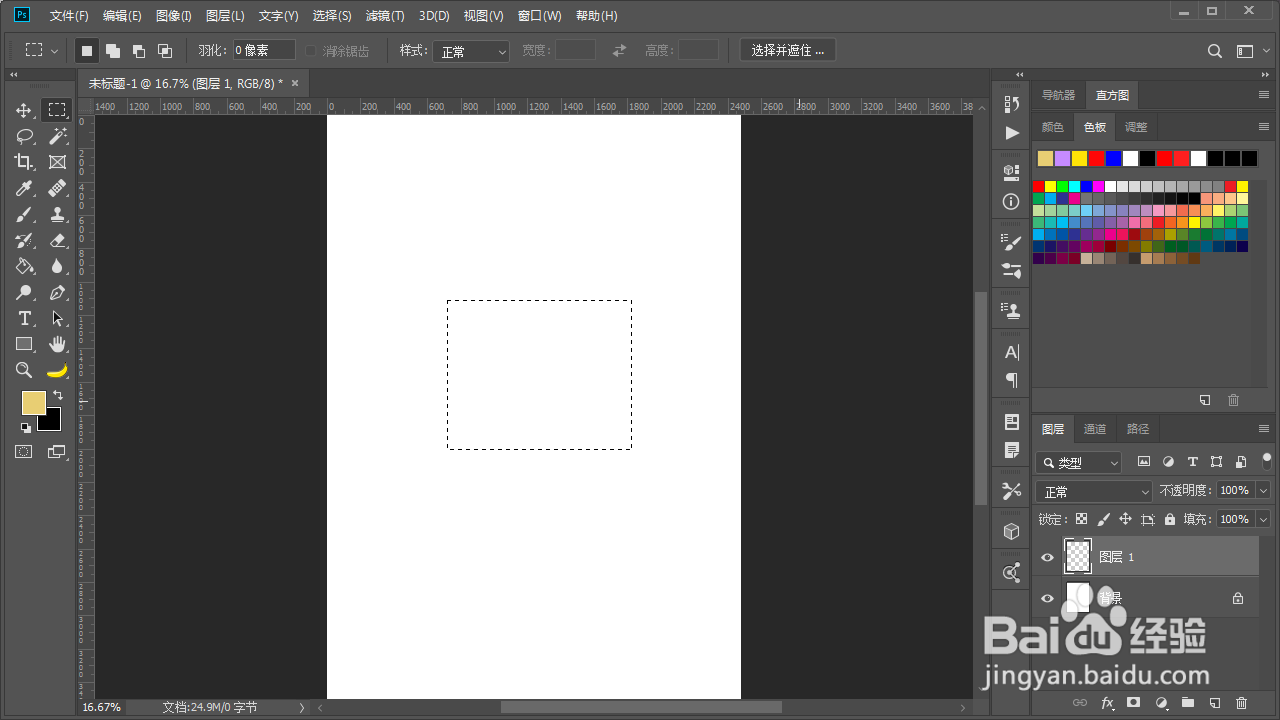This screenshot has height=720, width=1280.
Task: Create a new layer group folder
Action: coord(1188,703)
